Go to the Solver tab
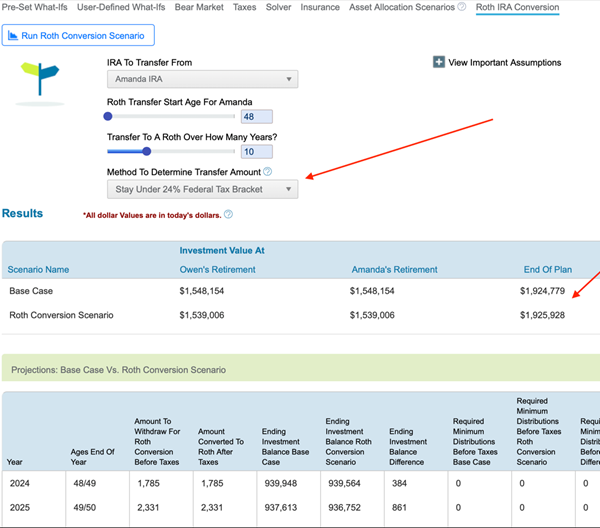The image size is (600, 528). (x=279, y=7)
